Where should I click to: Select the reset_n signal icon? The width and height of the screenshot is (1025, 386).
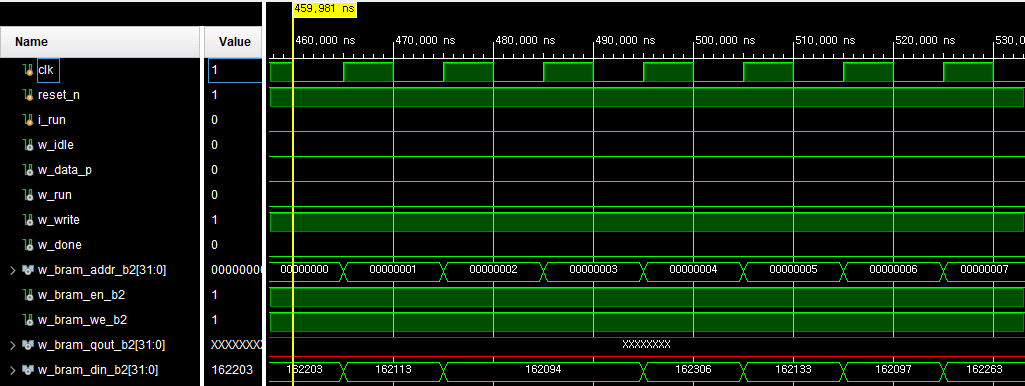27,95
